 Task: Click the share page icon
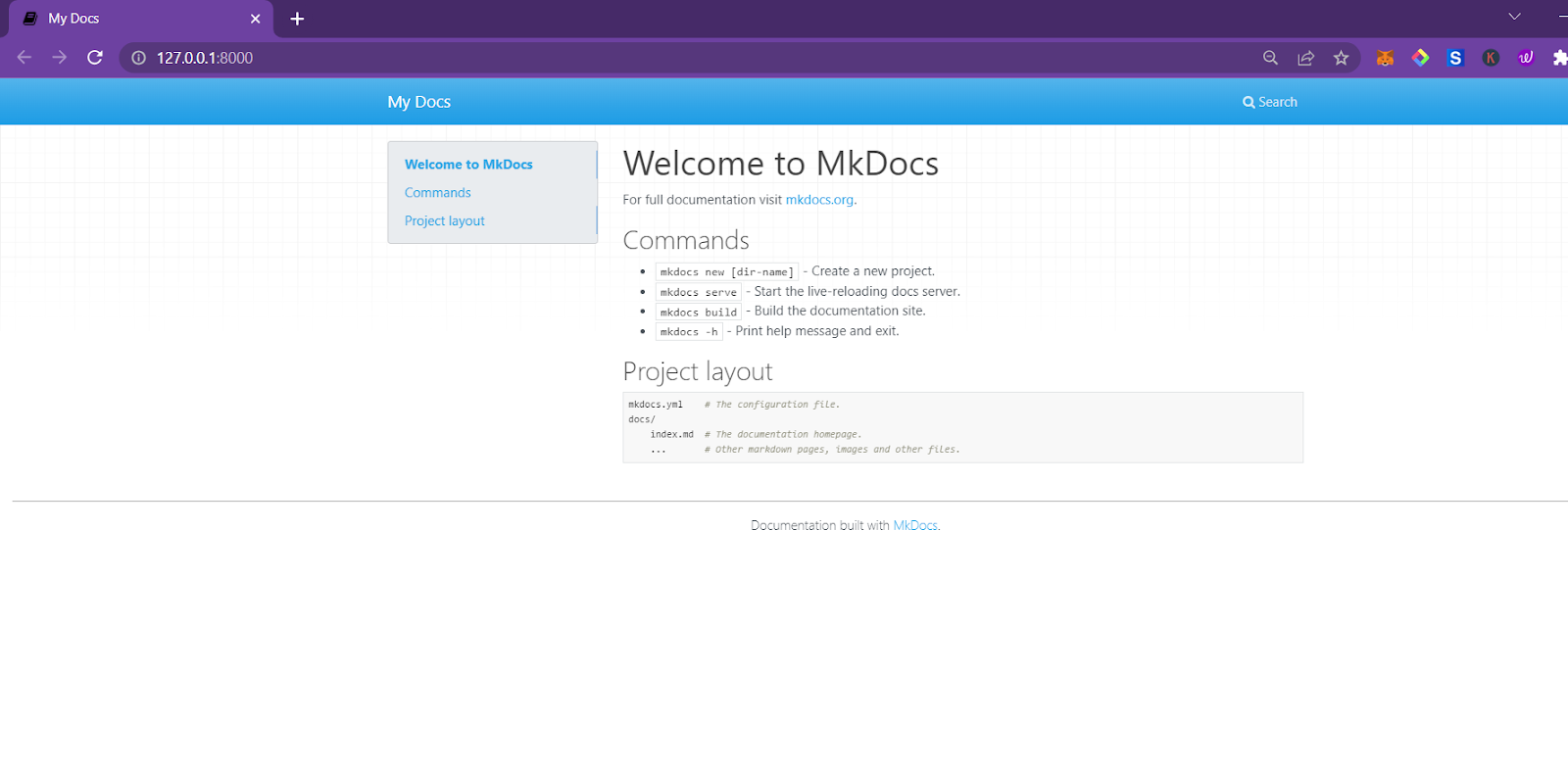(1305, 58)
